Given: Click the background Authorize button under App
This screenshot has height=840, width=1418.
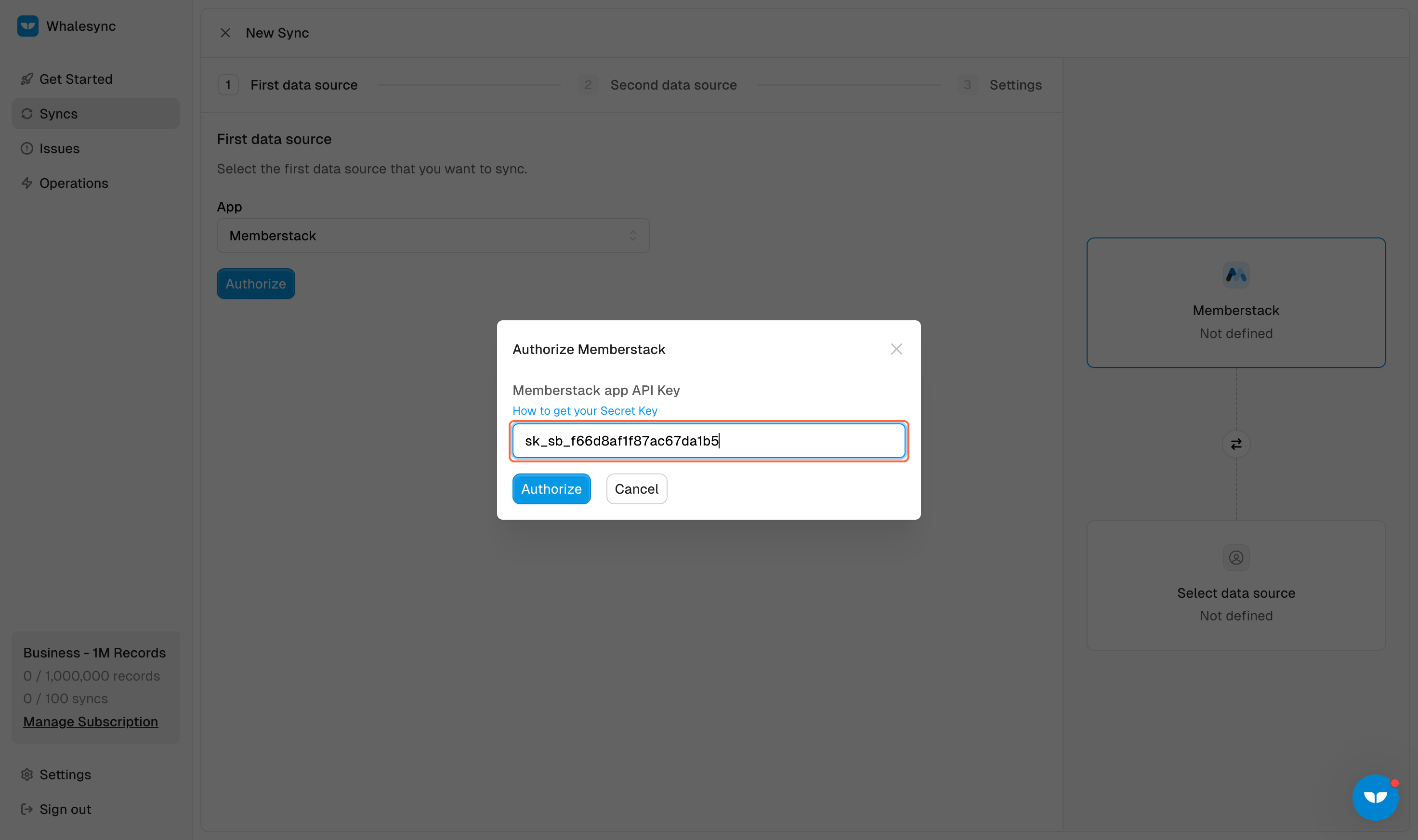Looking at the screenshot, I should tap(255, 284).
